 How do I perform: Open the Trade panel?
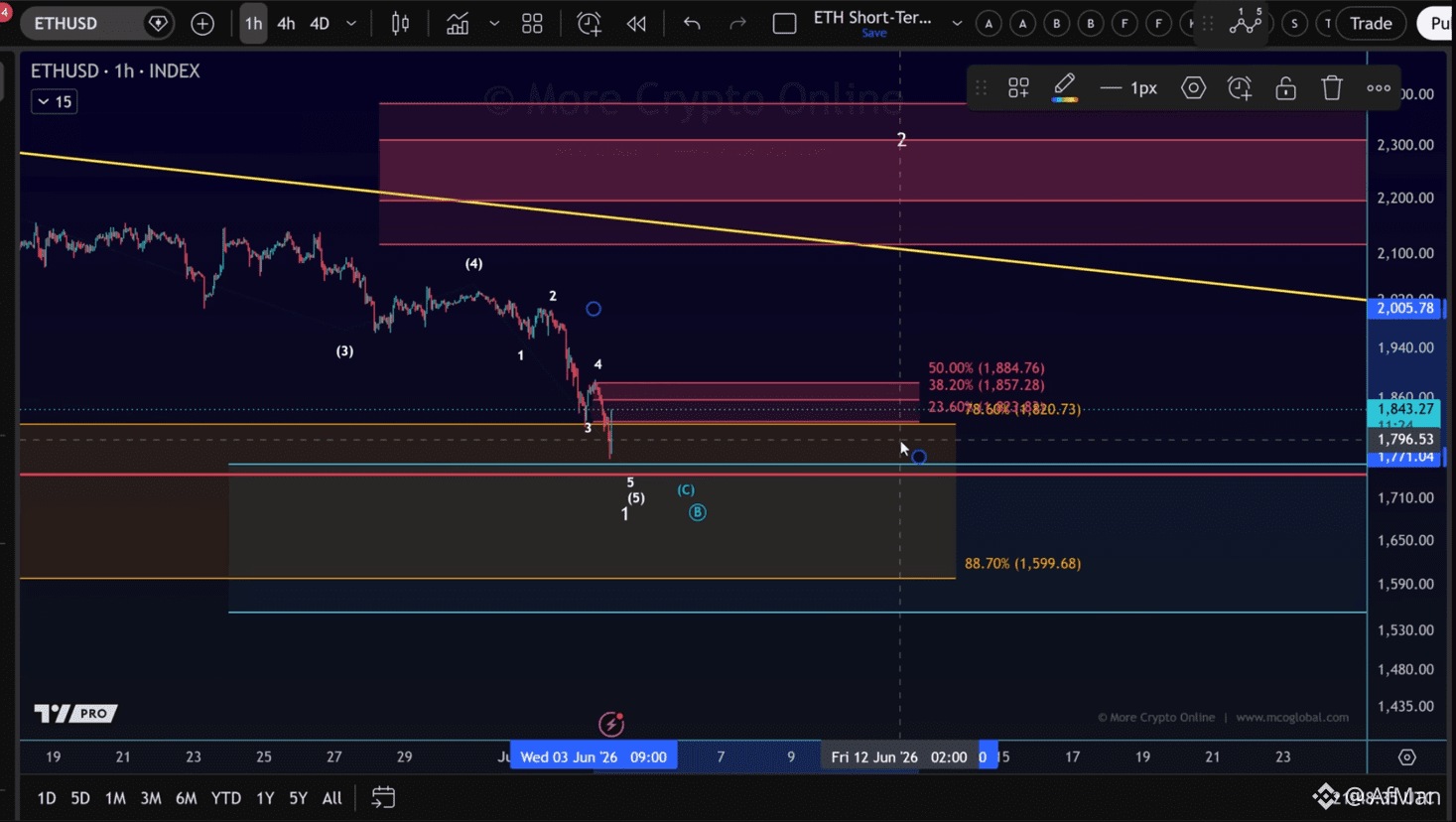point(1371,23)
